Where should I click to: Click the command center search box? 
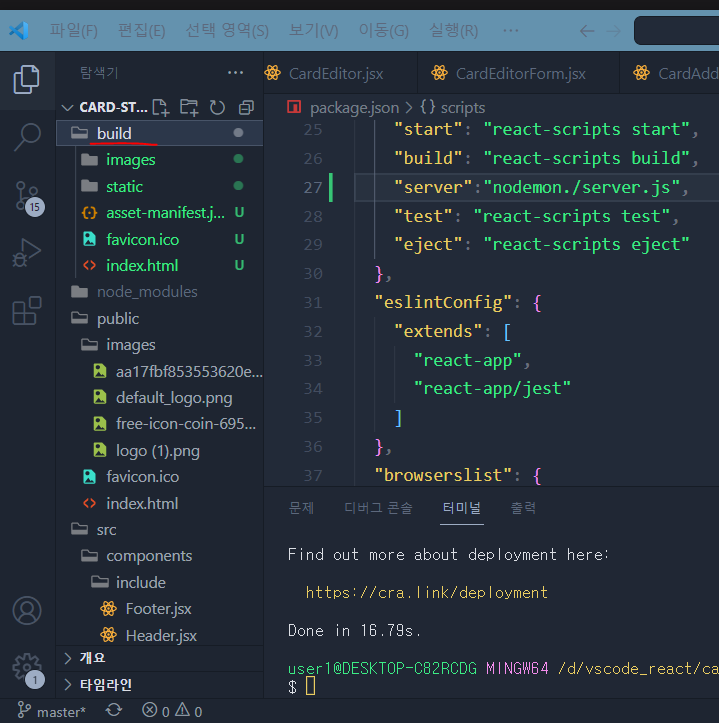click(x=677, y=31)
